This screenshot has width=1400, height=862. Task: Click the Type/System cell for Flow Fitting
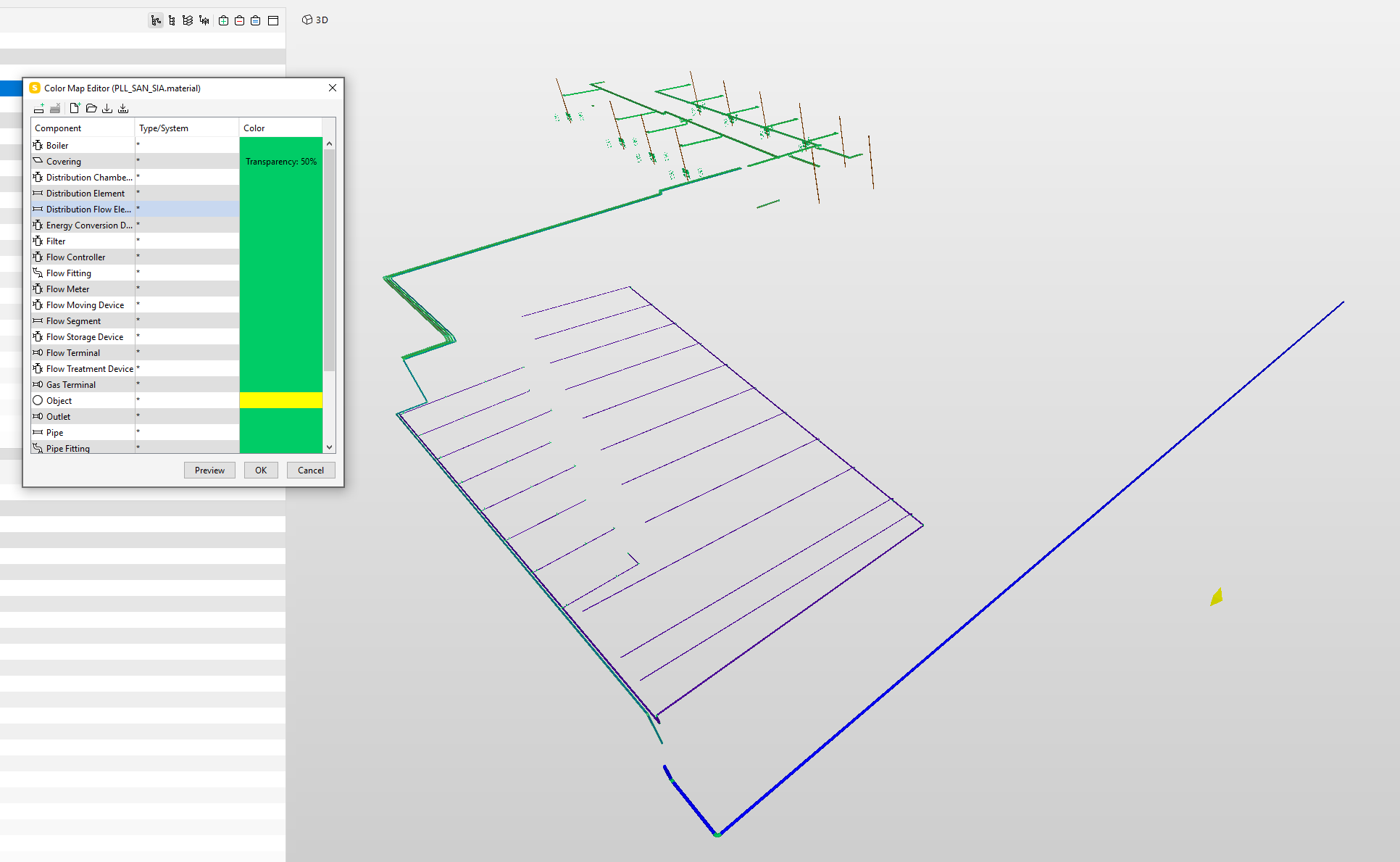(187, 273)
